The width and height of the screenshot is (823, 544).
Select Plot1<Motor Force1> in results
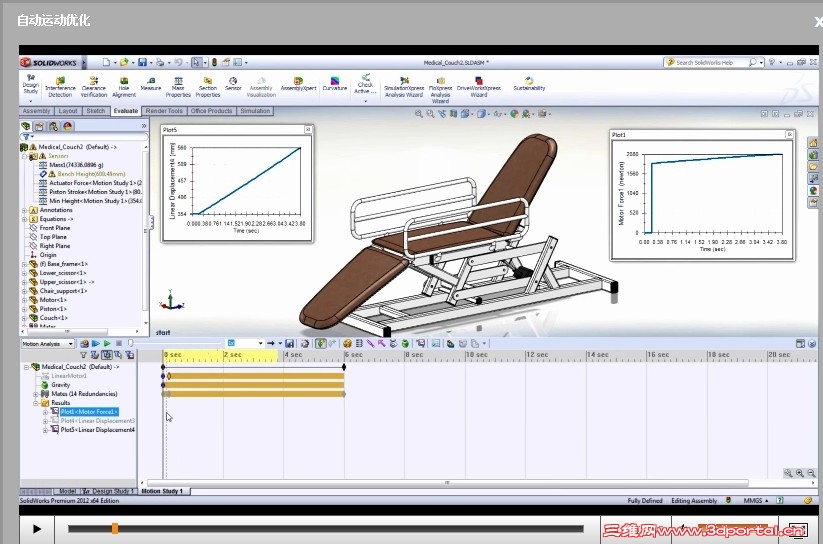89,412
